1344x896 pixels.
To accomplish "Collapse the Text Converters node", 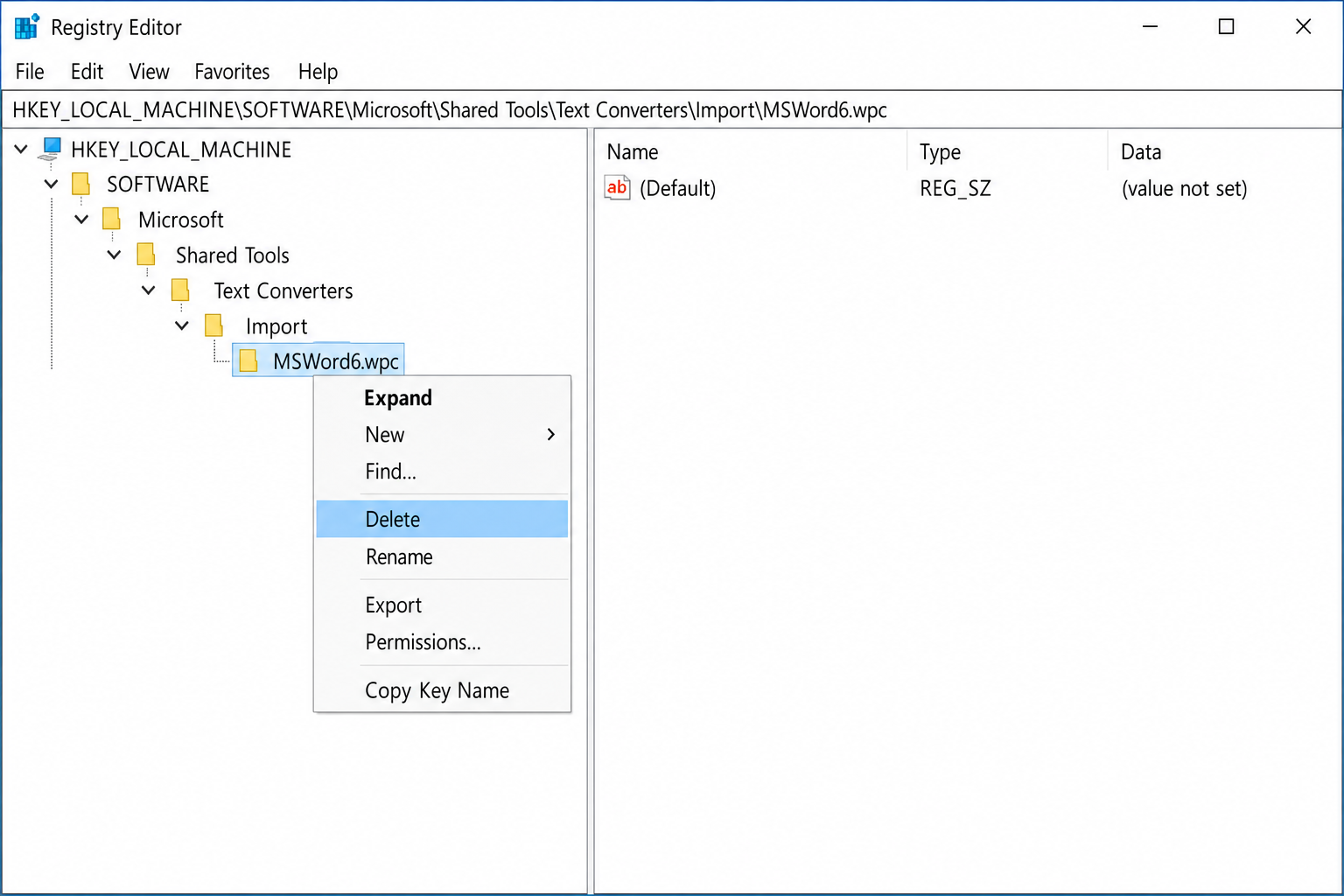I will coord(149,290).
